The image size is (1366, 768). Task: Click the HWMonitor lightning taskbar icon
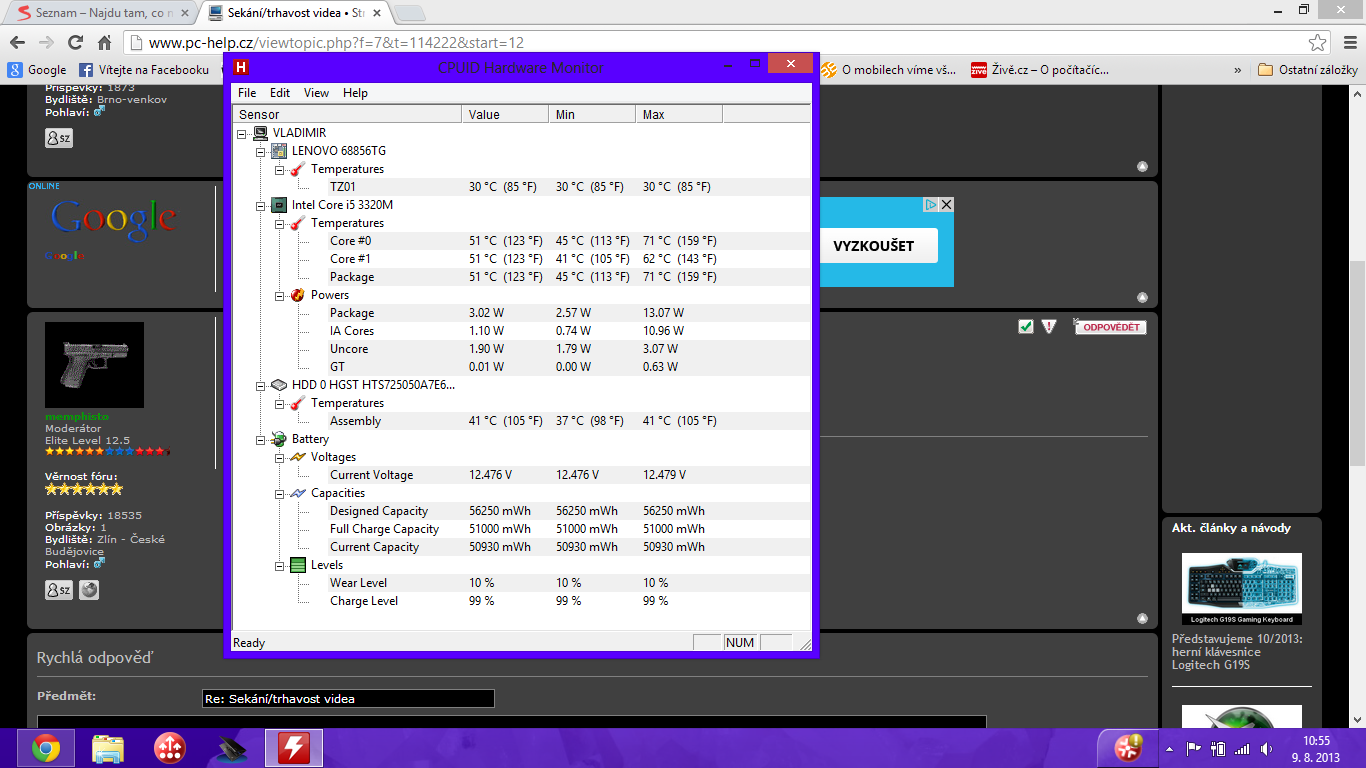[293, 748]
